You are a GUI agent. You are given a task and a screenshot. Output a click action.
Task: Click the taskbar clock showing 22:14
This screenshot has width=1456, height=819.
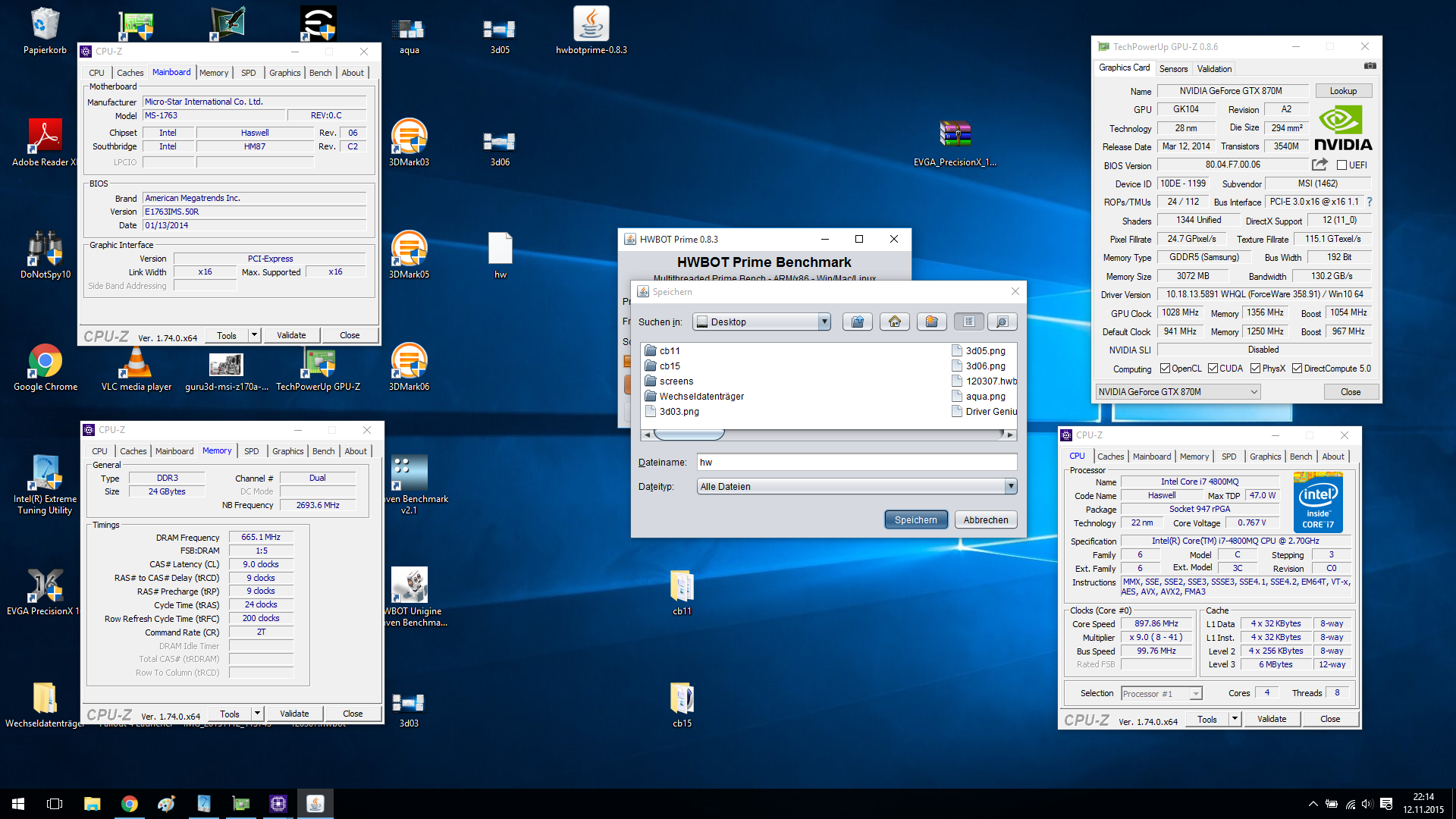coord(1423,804)
